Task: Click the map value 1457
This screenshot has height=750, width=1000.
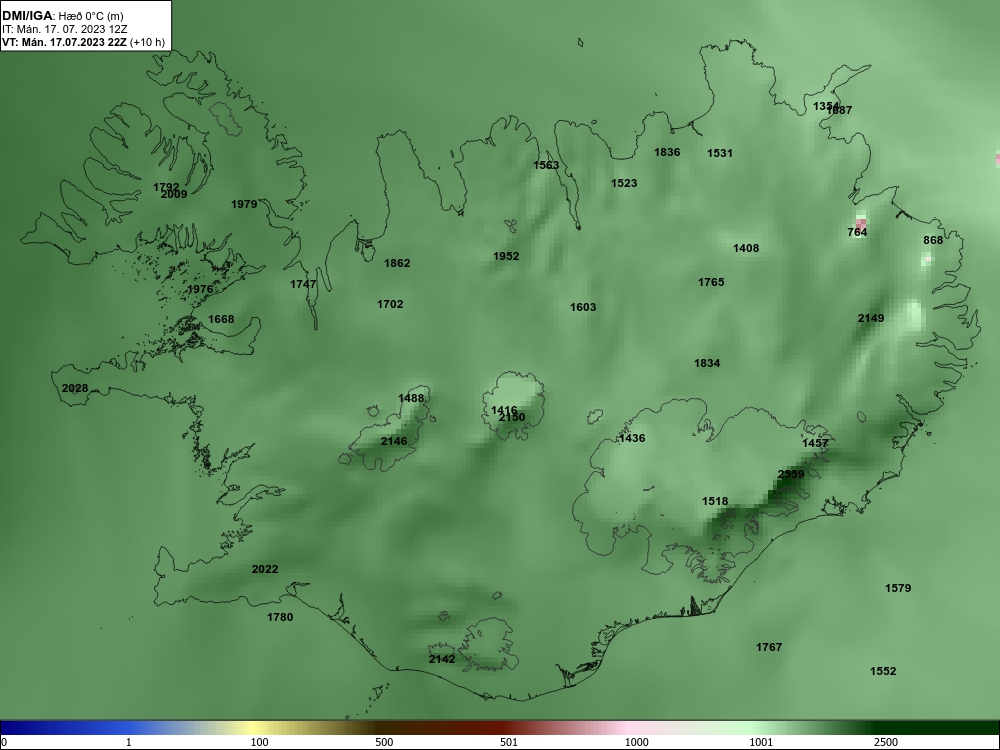Action: pos(815,443)
